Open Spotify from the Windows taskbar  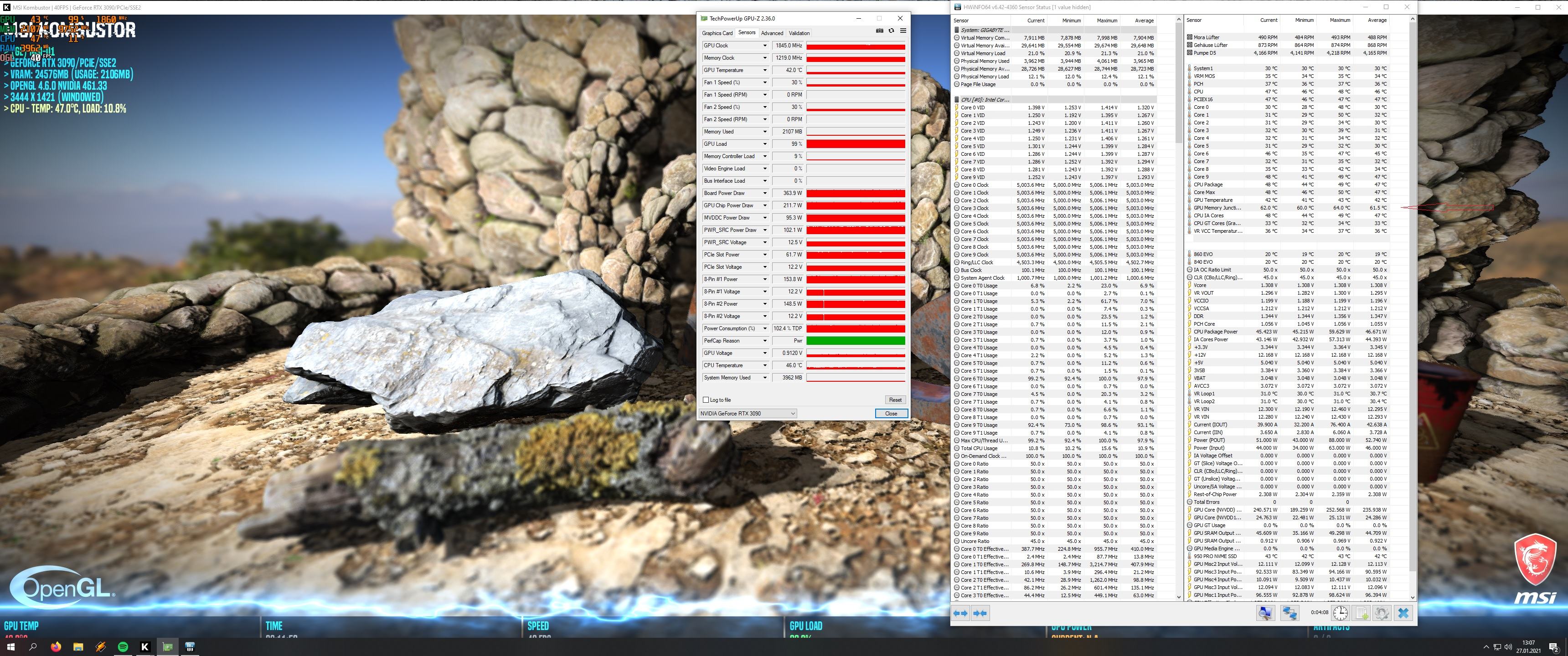122,647
